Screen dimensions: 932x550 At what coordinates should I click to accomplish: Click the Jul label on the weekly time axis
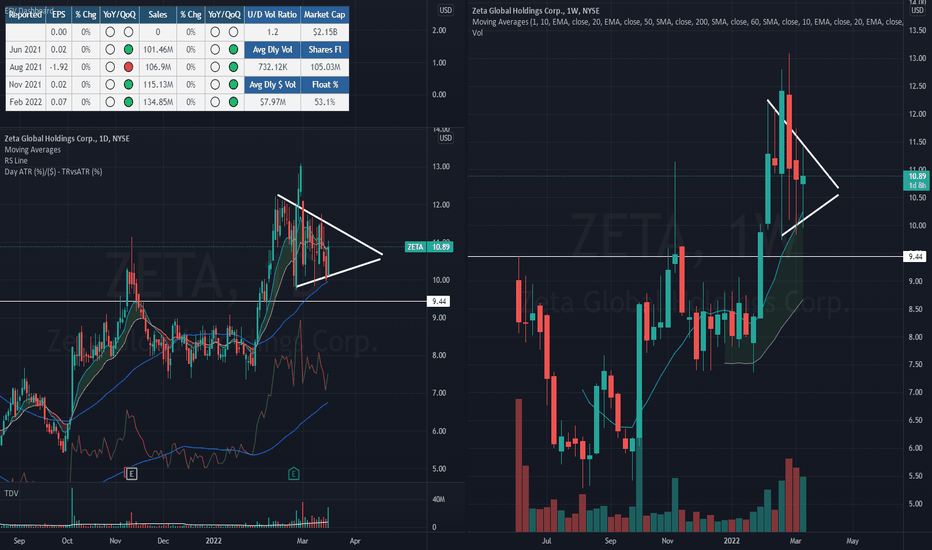[x=546, y=541]
